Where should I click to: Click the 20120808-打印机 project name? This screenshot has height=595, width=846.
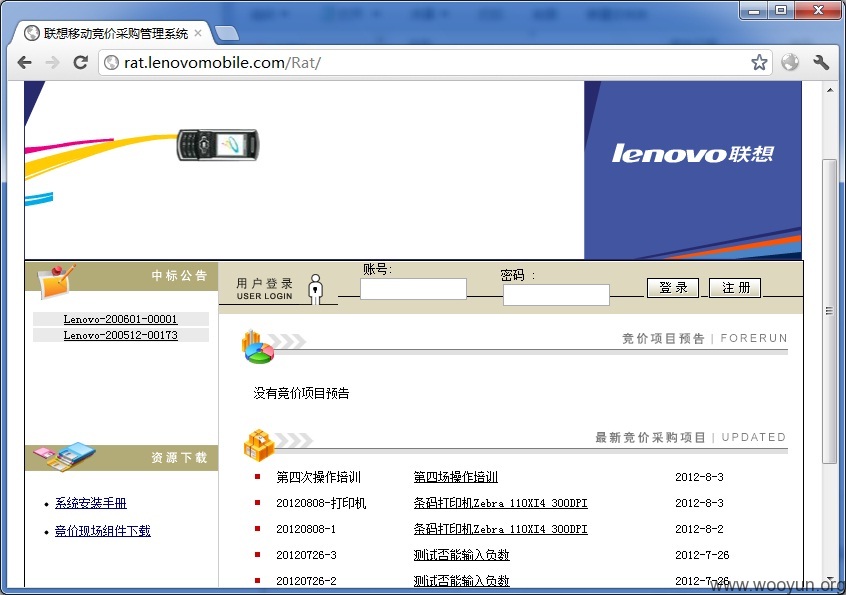321,503
